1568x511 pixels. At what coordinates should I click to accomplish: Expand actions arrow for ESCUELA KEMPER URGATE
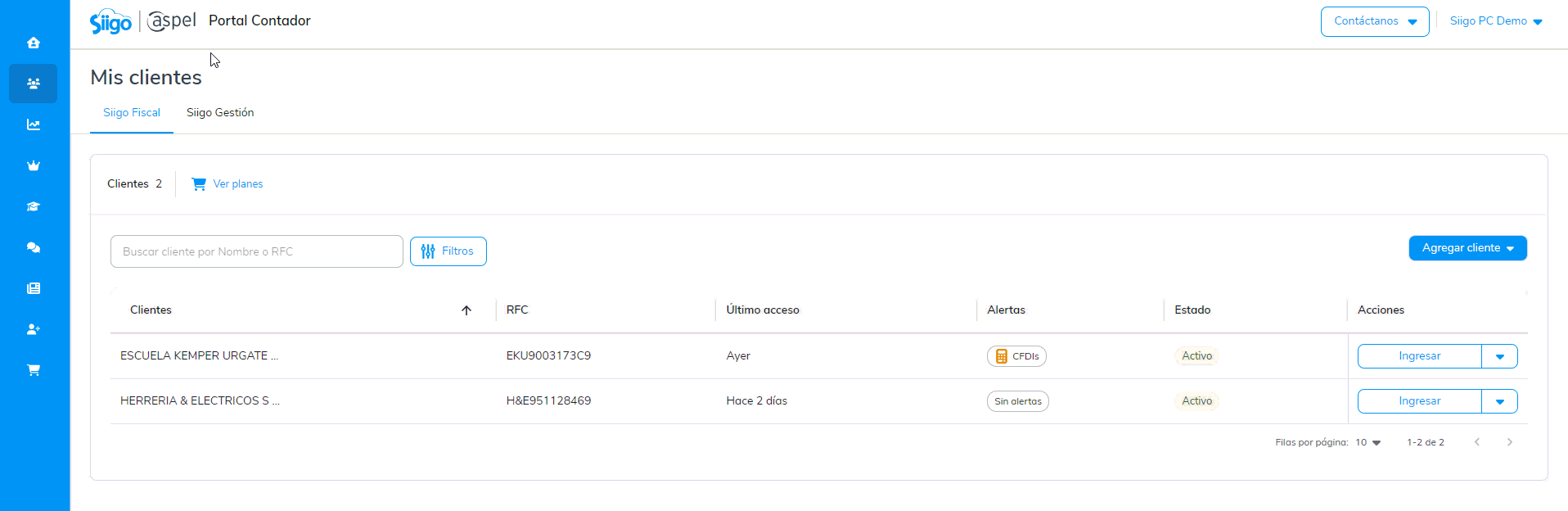click(1499, 356)
